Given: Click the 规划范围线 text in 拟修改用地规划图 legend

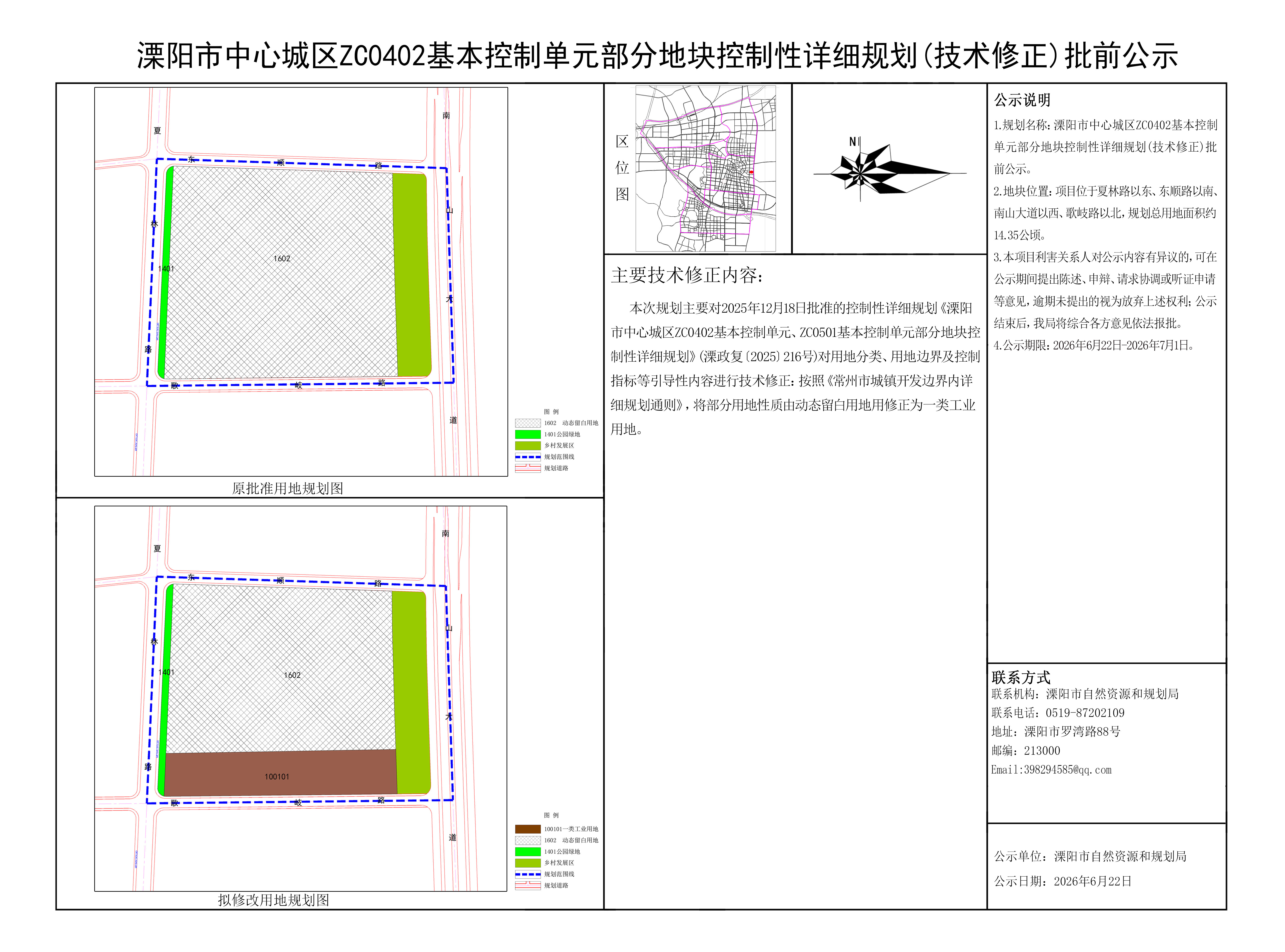Looking at the screenshot, I should (x=559, y=874).
